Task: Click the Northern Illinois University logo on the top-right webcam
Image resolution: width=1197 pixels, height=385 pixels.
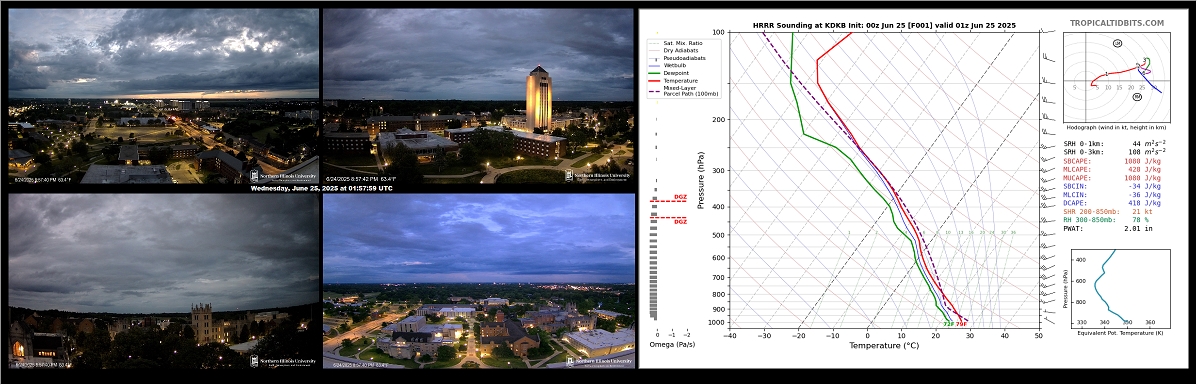Action: [599, 175]
